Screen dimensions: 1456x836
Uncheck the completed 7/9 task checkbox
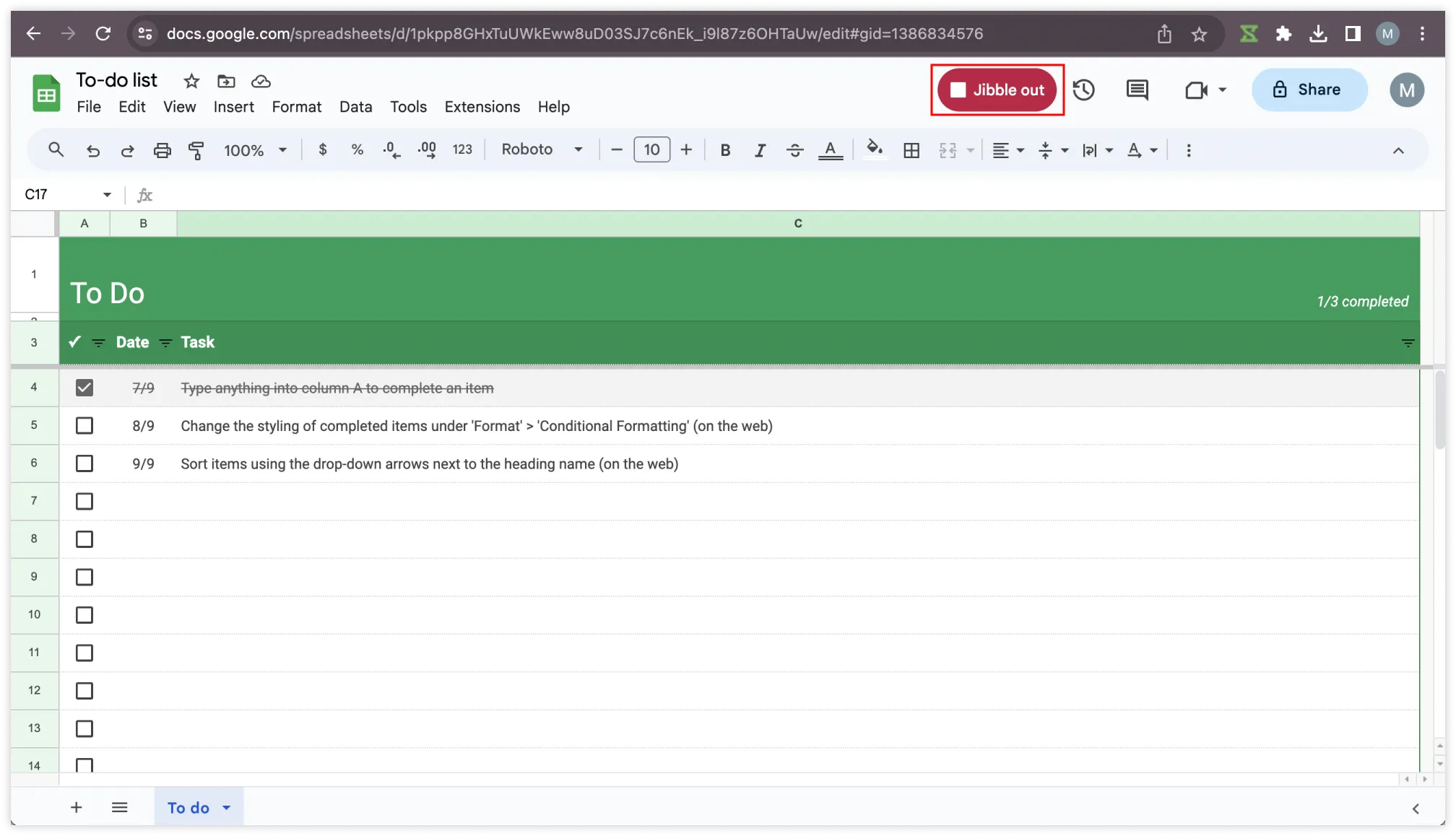[x=84, y=388]
